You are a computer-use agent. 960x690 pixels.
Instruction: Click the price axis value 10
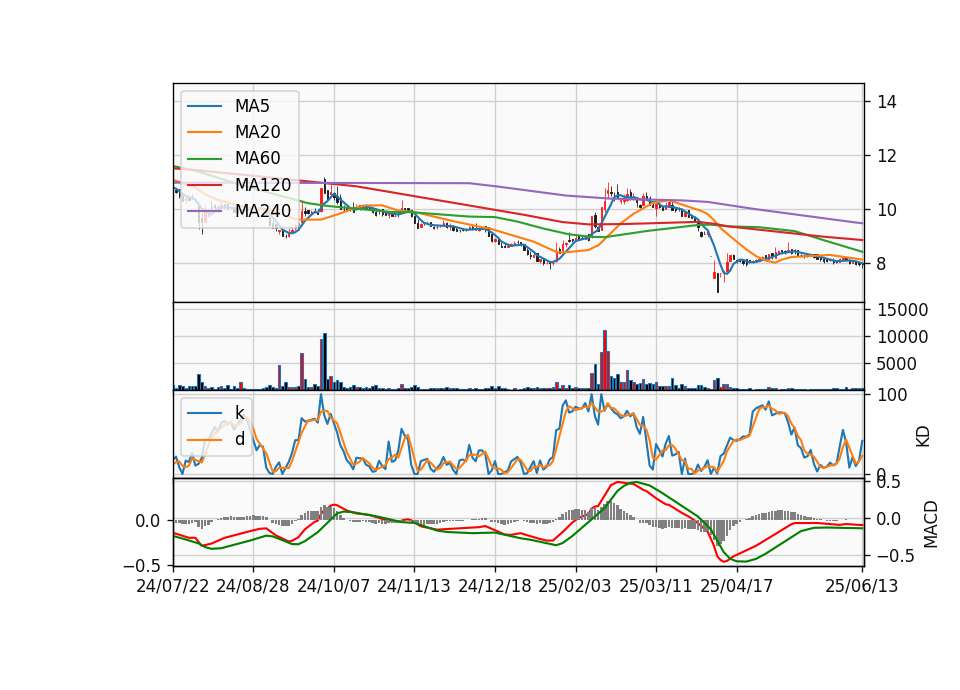click(887, 210)
